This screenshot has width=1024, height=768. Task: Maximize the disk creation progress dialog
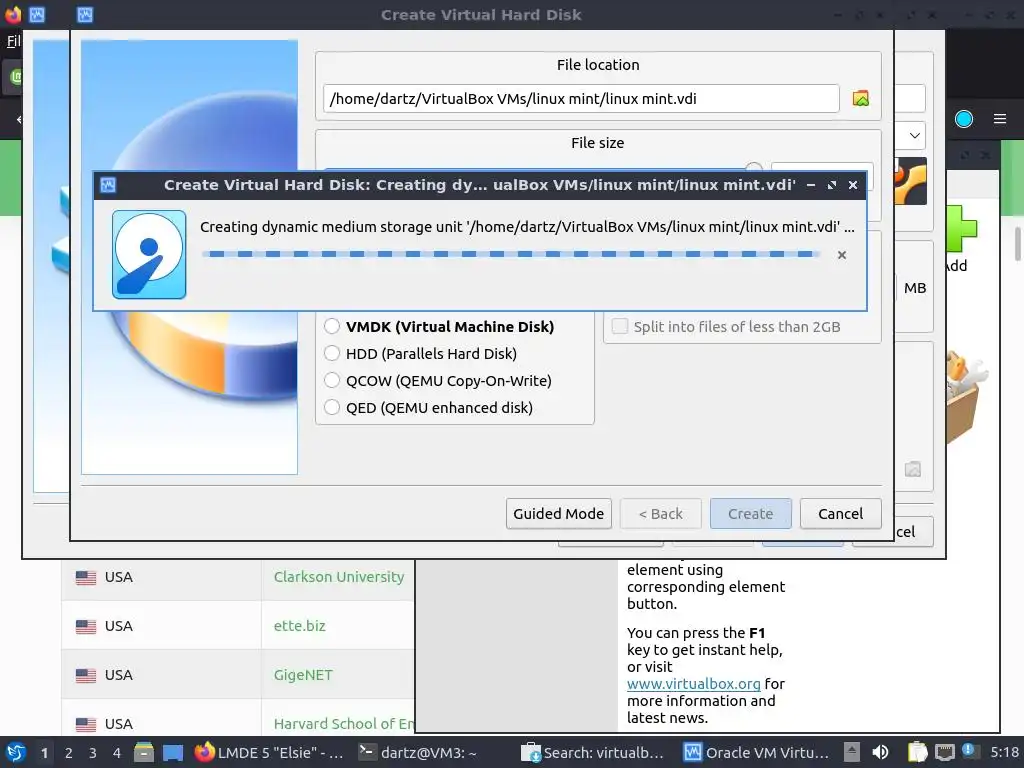pyautogui.click(x=831, y=185)
